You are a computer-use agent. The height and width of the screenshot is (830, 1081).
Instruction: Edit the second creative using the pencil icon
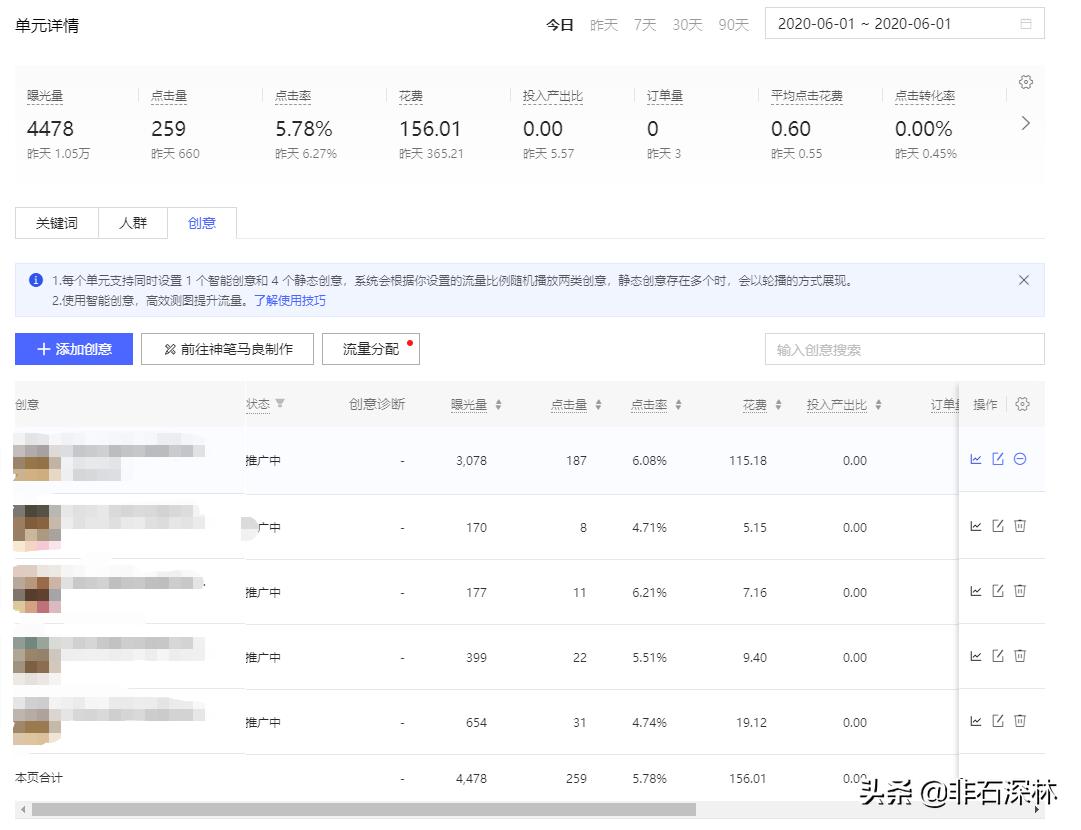(998, 527)
